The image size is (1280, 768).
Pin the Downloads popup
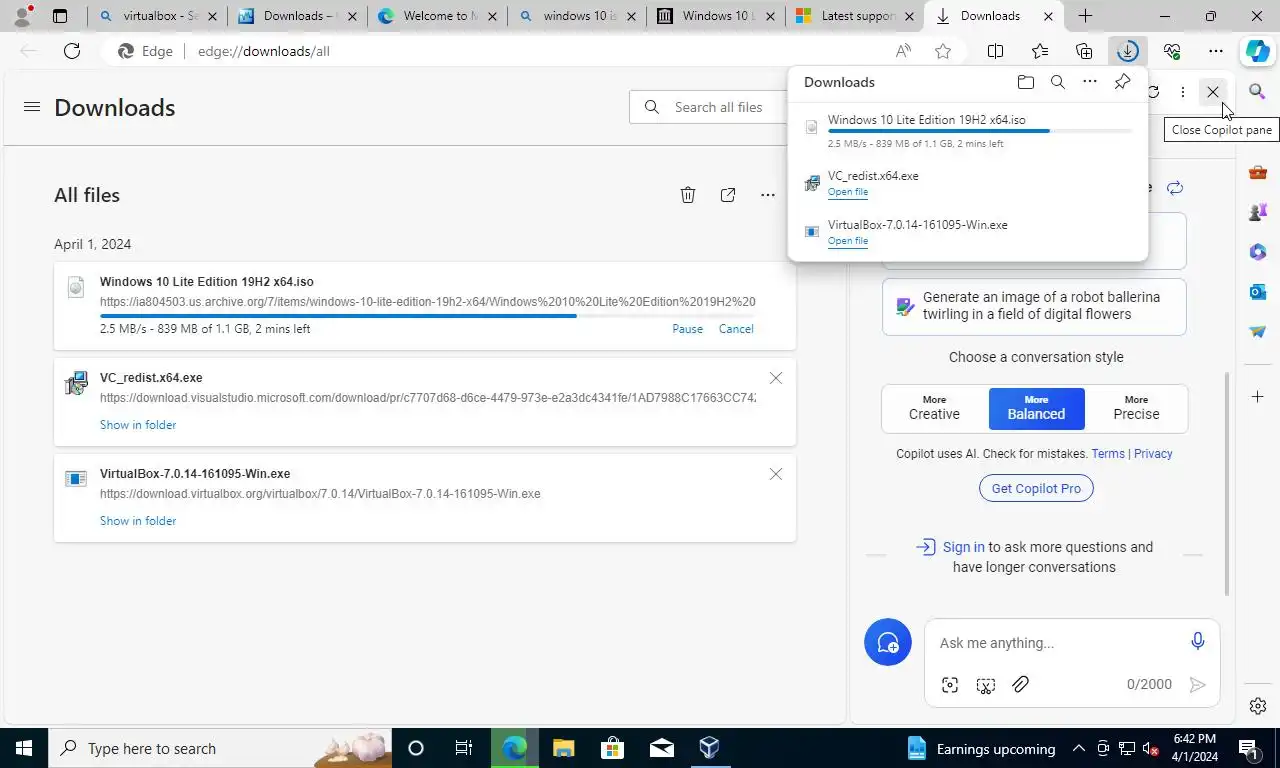point(1122,82)
